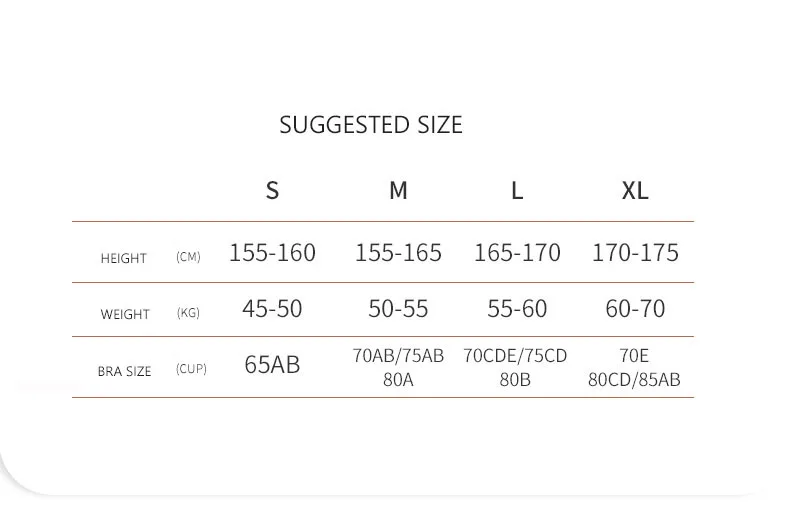The height and width of the screenshot is (529, 790).
Task: Click the 80CD/85AB bra size cell
Action: [635, 380]
